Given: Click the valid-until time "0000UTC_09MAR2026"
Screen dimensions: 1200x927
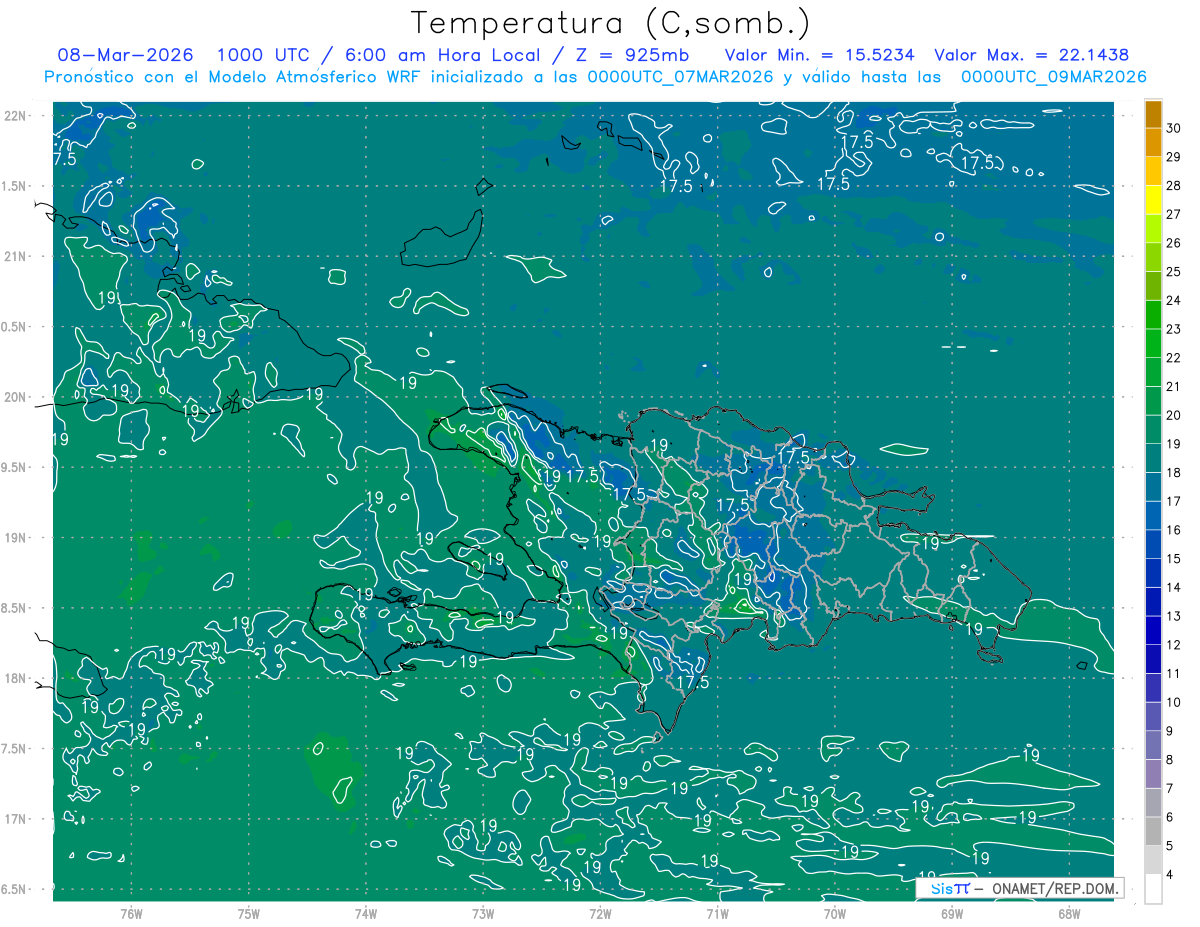Looking at the screenshot, I should 1053,77.
